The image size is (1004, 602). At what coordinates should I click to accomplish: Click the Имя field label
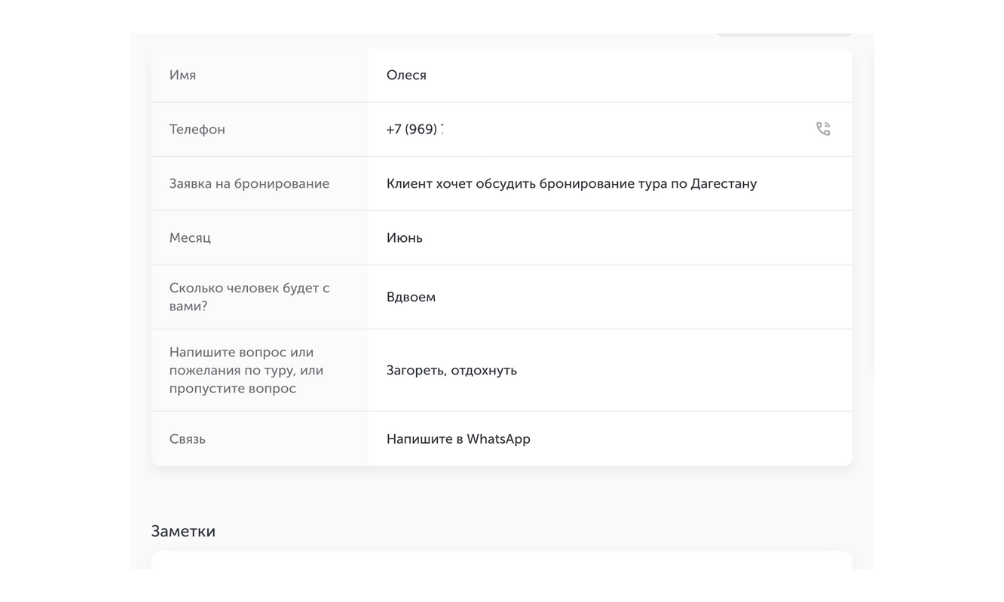pyautogui.click(x=182, y=75)
